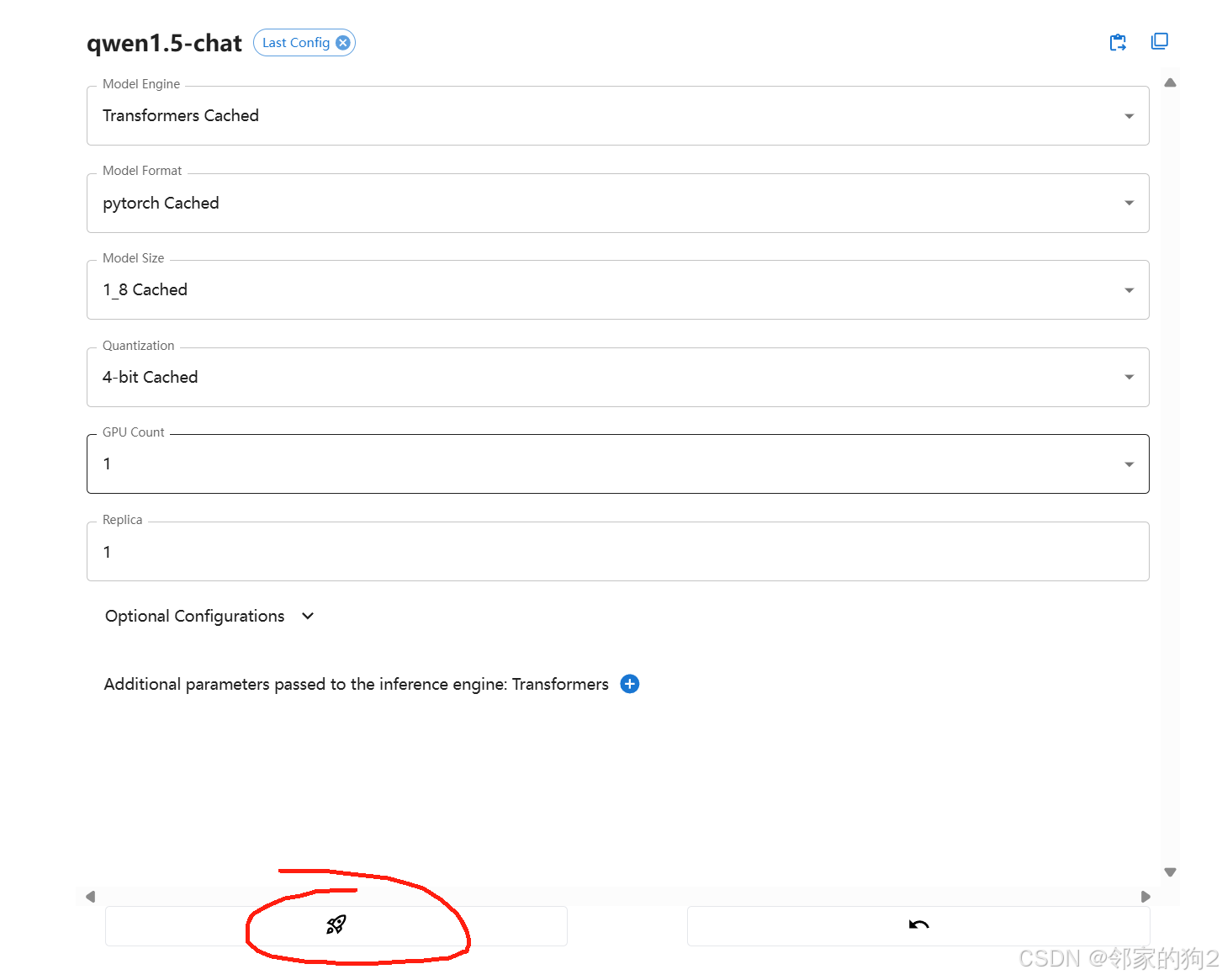This screenshot has height=980, width=1222.
Task: Click the Replica input field
Action: pos(618,552)
